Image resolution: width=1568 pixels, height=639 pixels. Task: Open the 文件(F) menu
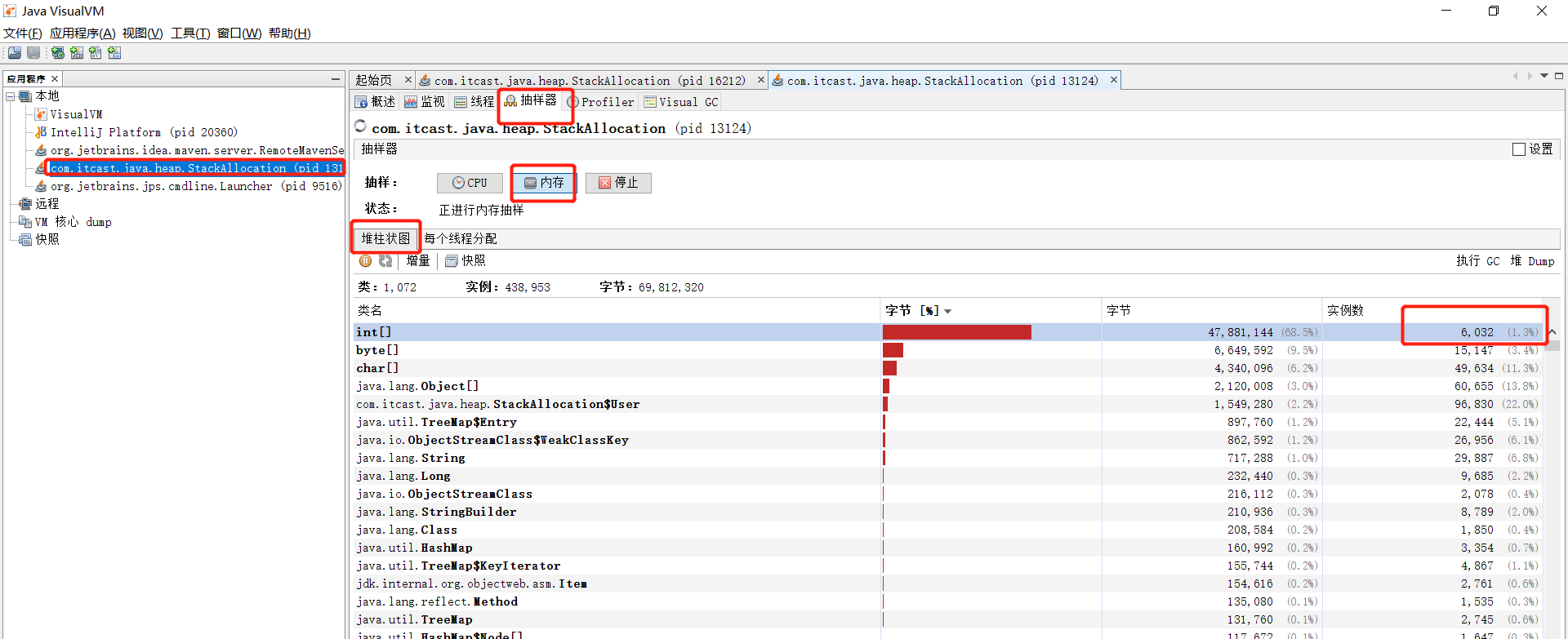[22, 33]
